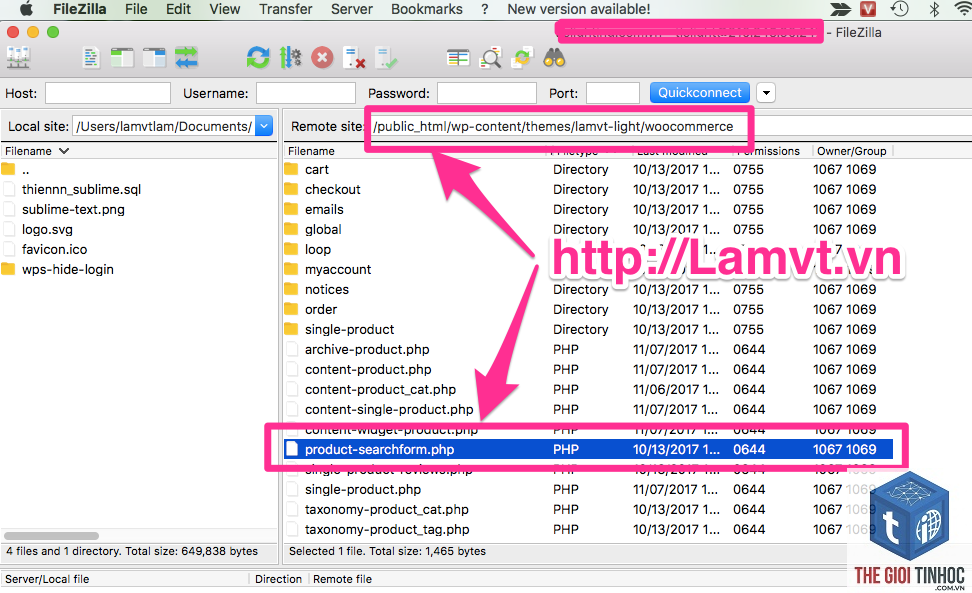This screenshot has width=972, height=593.
Task: Disconnect from the current server icon
Action: (x=354, y=58)
